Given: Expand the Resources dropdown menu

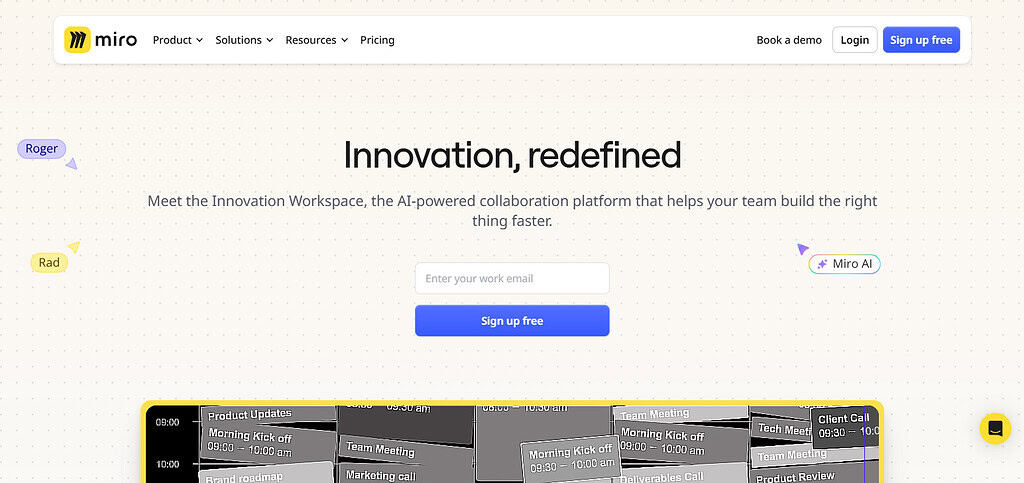Looking at the screenshot, I should (317, 40).
